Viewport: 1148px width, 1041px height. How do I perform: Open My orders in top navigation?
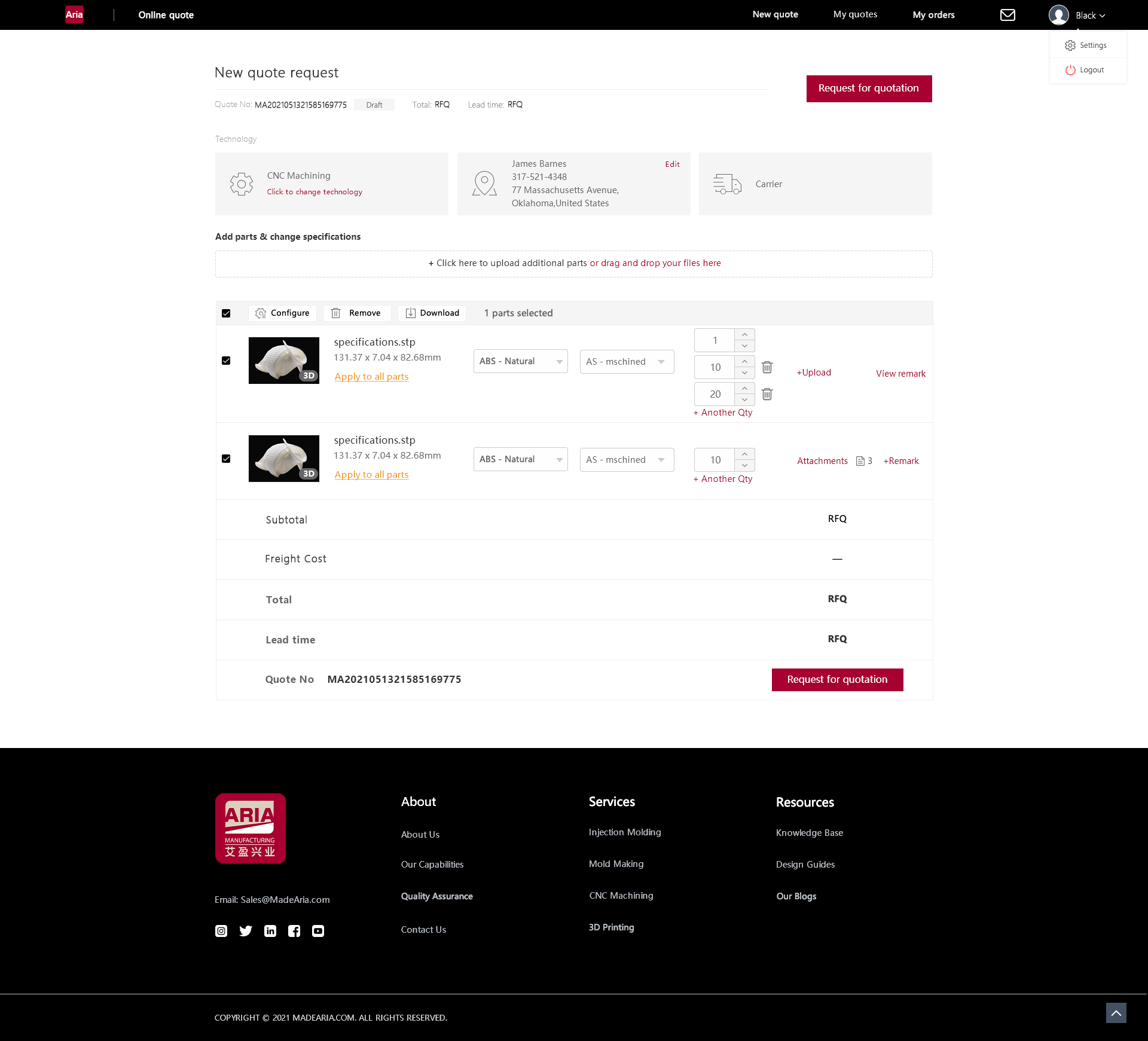[933, 15]
